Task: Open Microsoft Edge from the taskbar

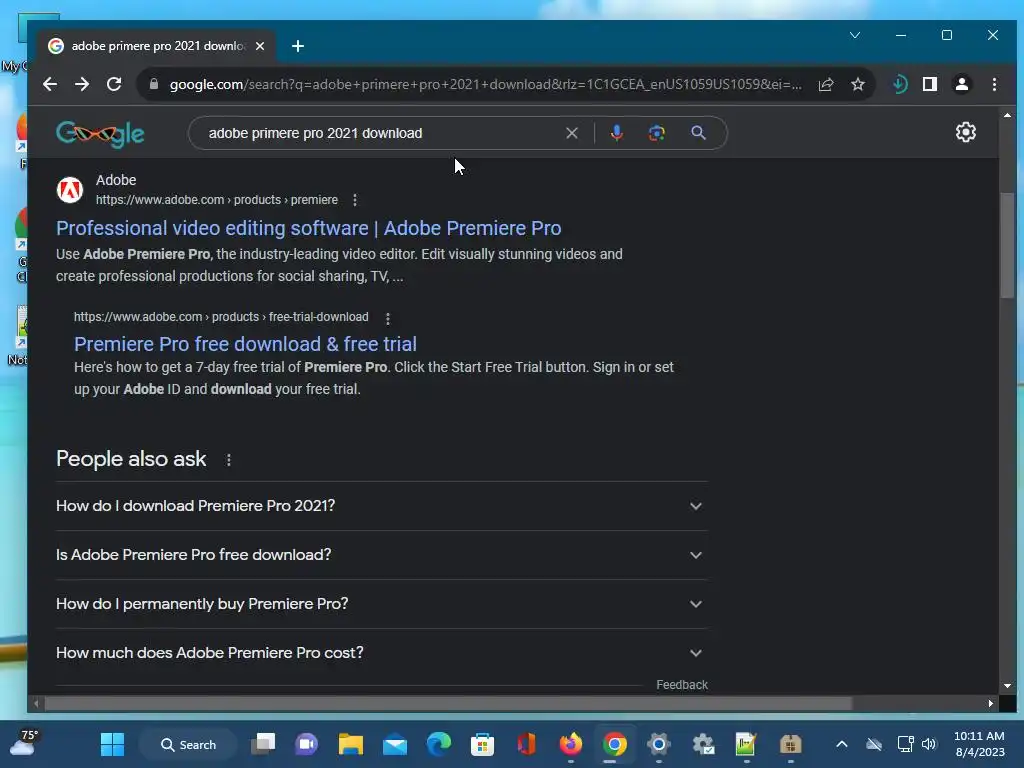Action: click(x=439, y=744)
